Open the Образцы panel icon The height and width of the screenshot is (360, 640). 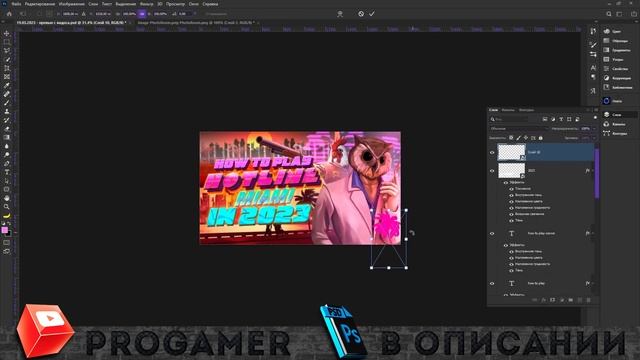607,40
